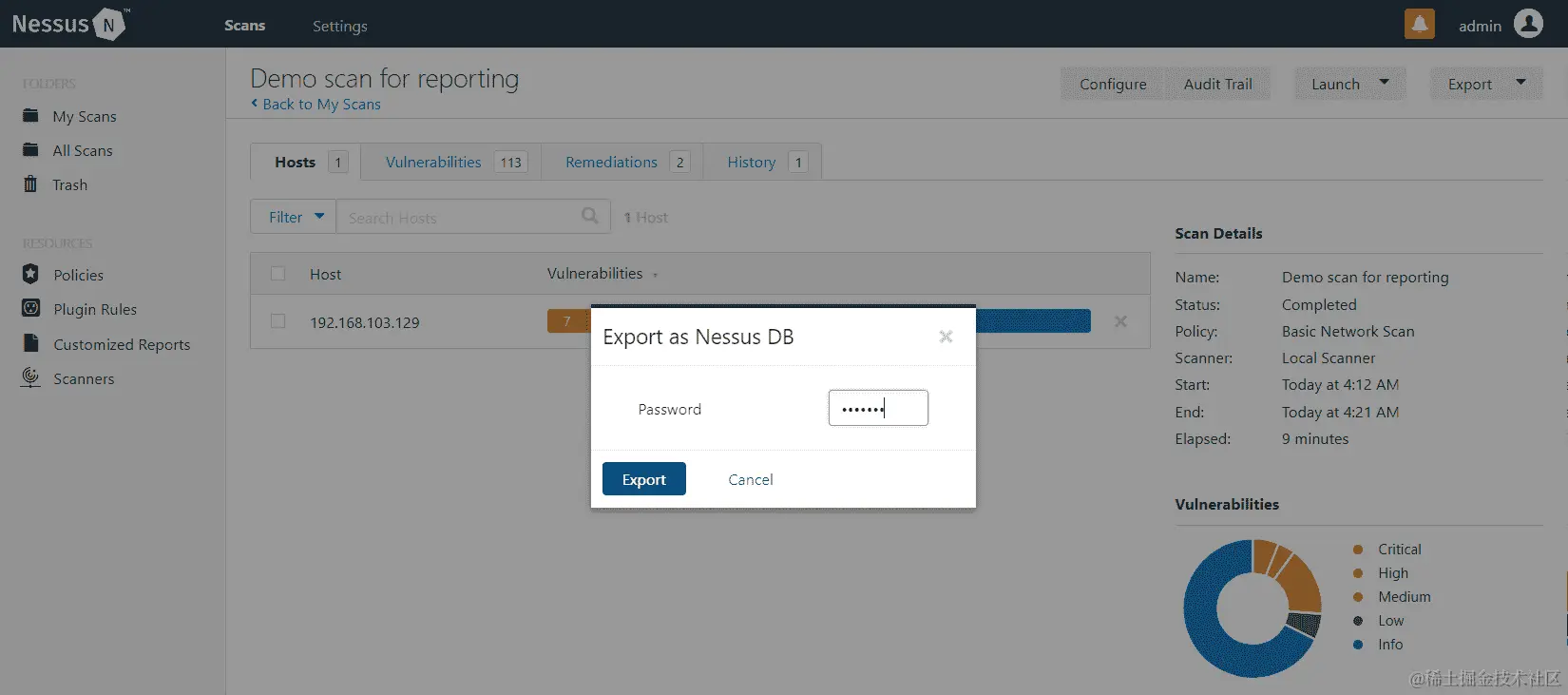Click the Audit Trail button
The width and height of the screenshot is (1568, 695).
[1217, 84]
